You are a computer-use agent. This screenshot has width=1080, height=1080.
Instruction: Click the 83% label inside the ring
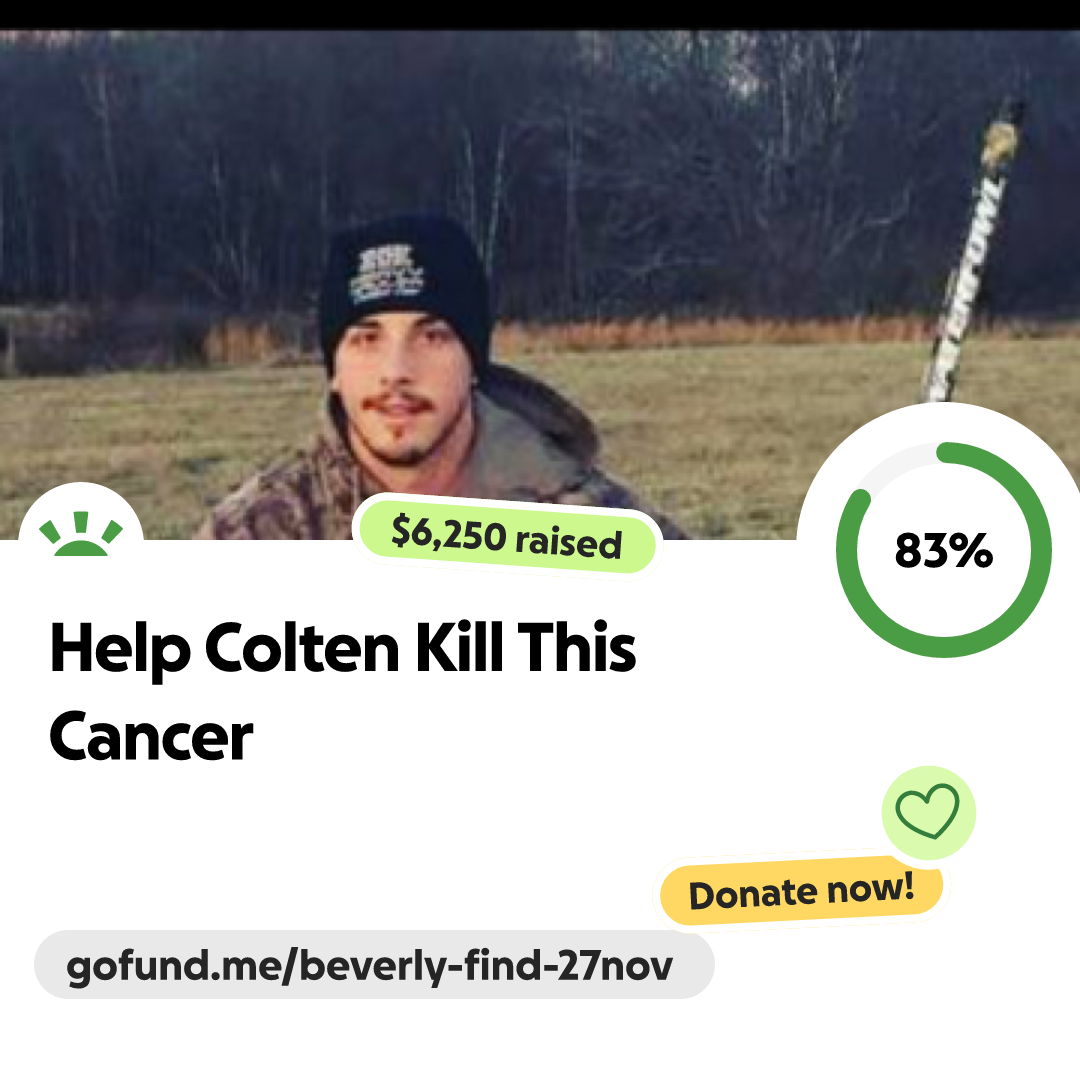pyautogui.click(x=944, y=550)
